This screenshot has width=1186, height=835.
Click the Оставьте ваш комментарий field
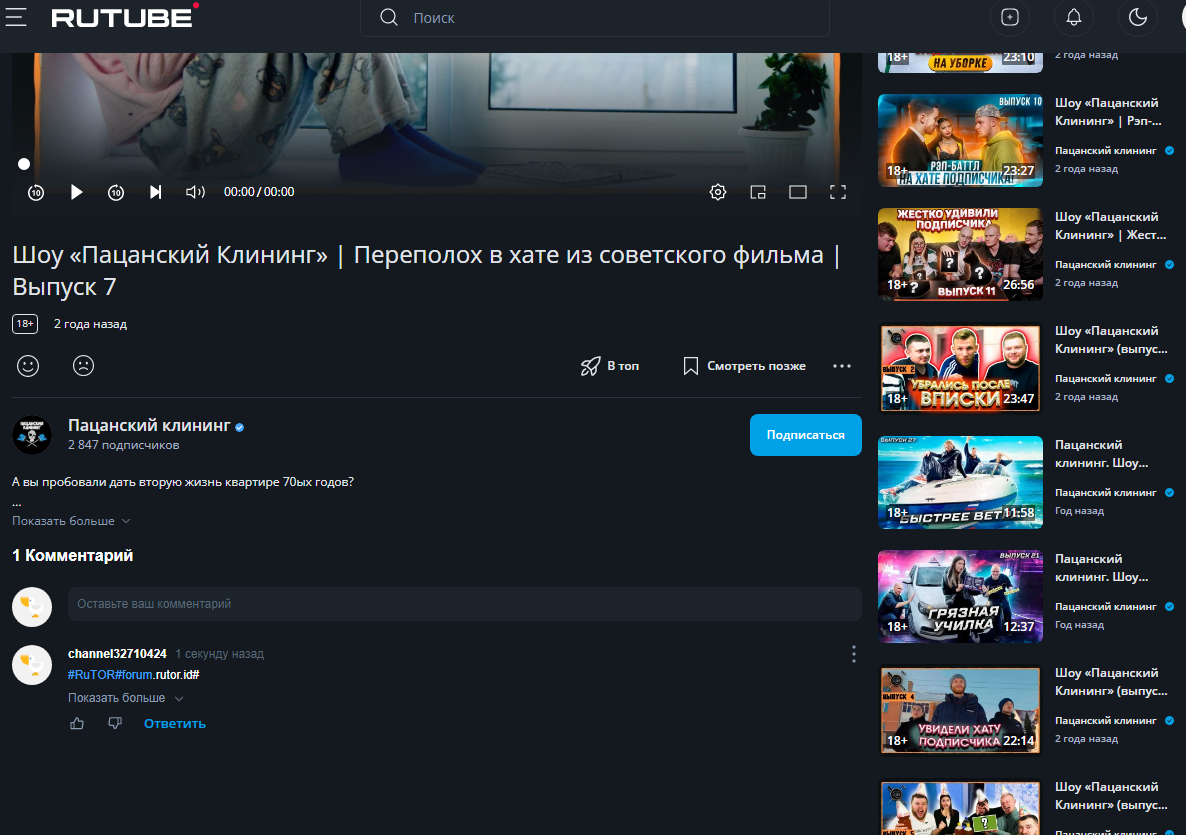(464, 604)
